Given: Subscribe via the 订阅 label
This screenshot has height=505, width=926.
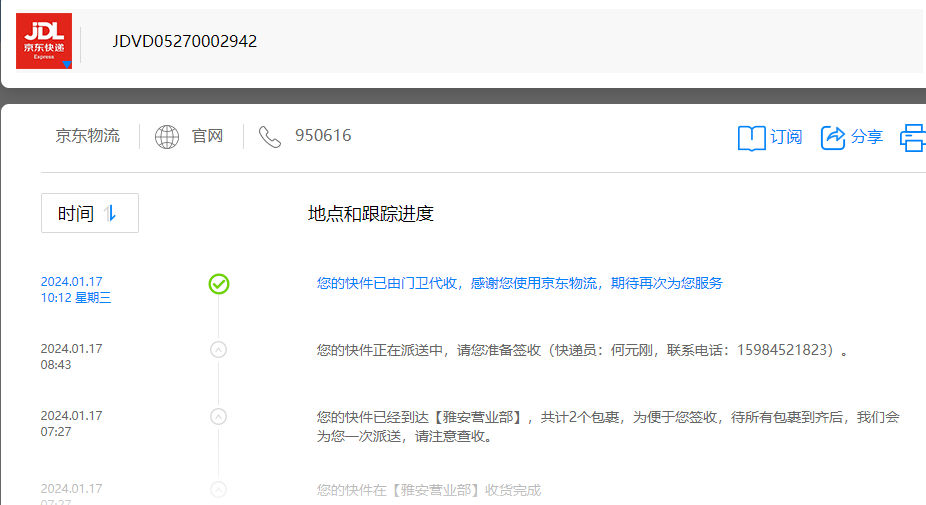Looking at the screenshot, I should tap(786, 137).
